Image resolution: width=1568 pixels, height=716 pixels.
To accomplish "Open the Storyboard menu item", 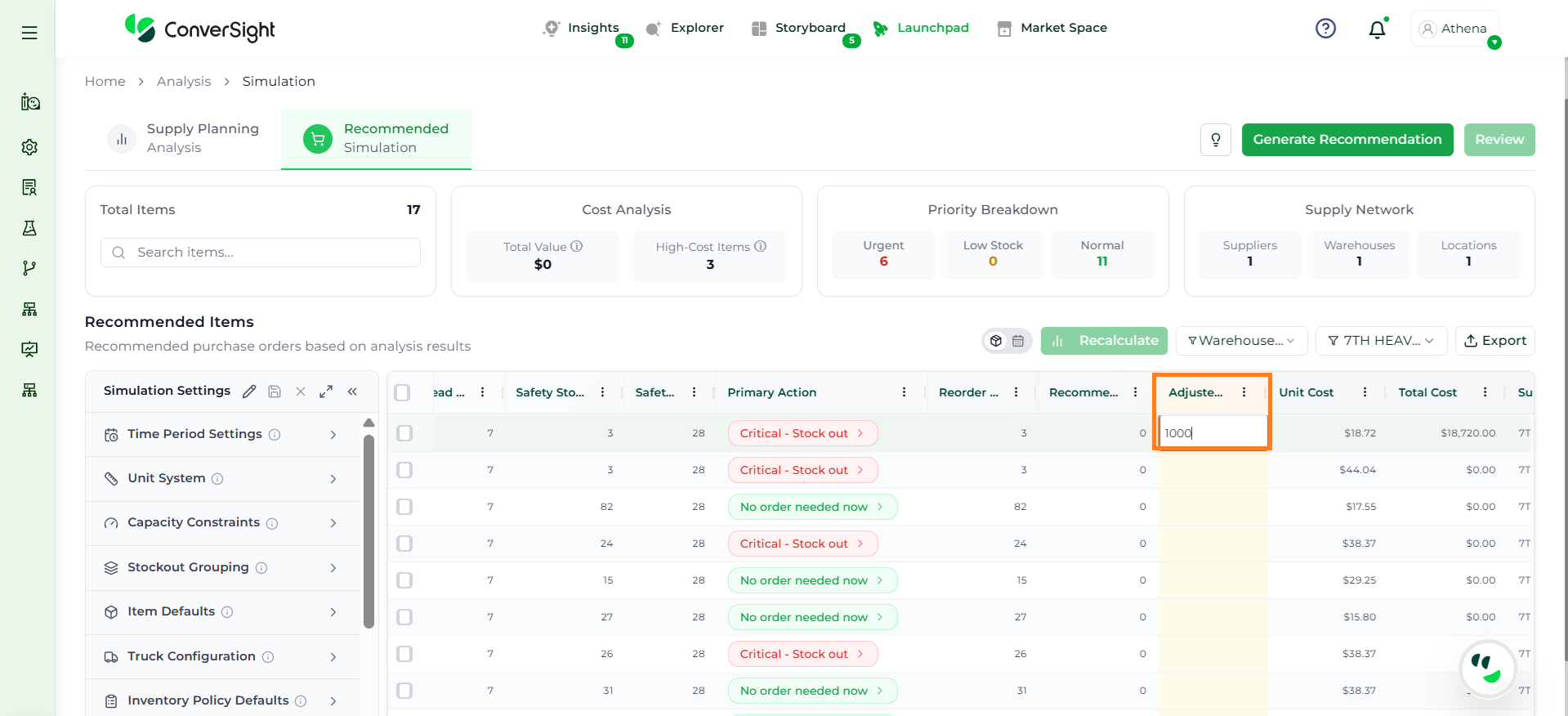I will [799, 28].
